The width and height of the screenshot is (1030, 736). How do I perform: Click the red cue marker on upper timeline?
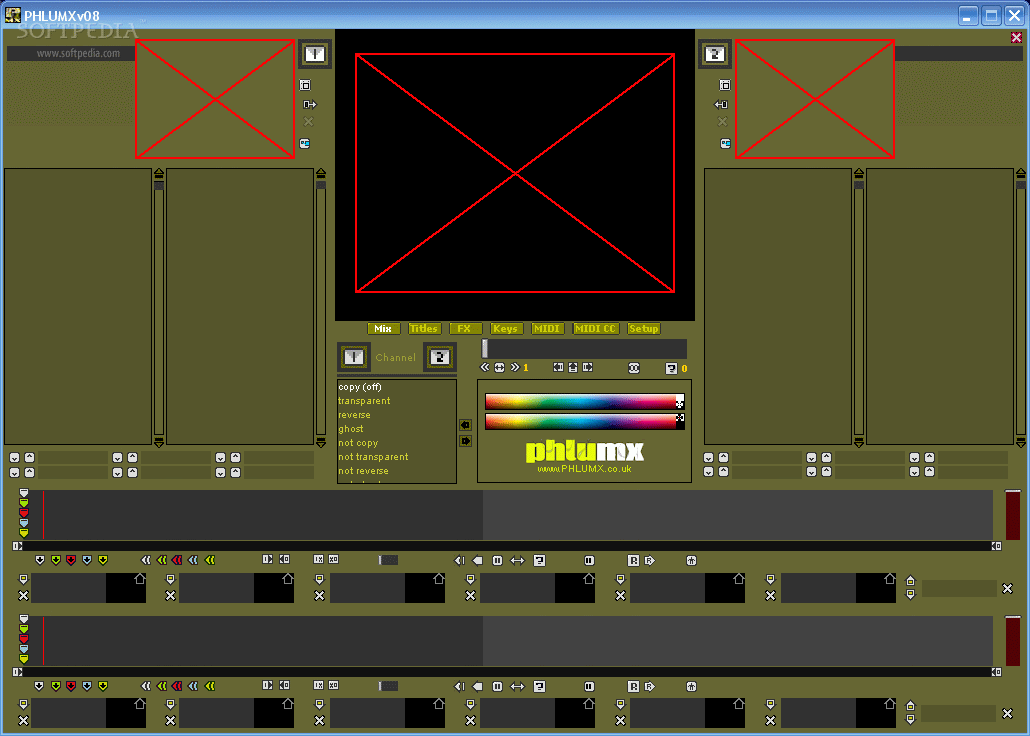tap(24, 513)
